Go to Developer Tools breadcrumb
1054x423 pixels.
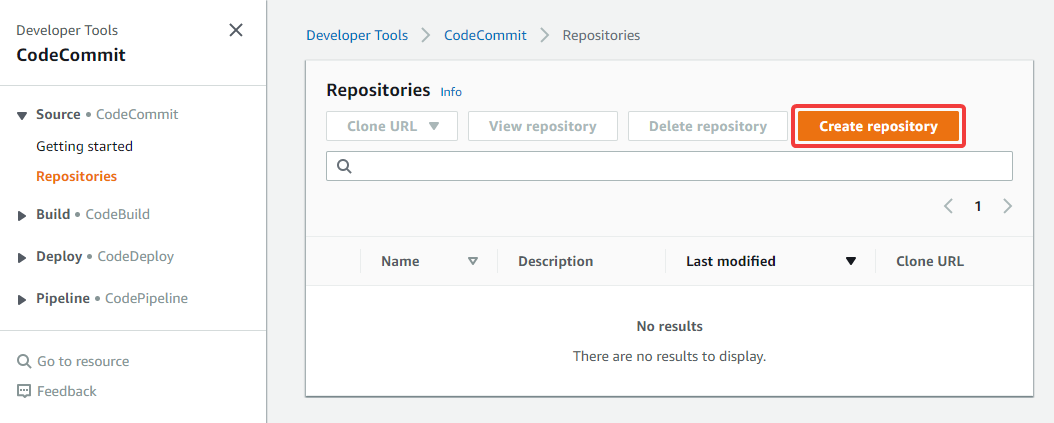(x=357, y=35)
